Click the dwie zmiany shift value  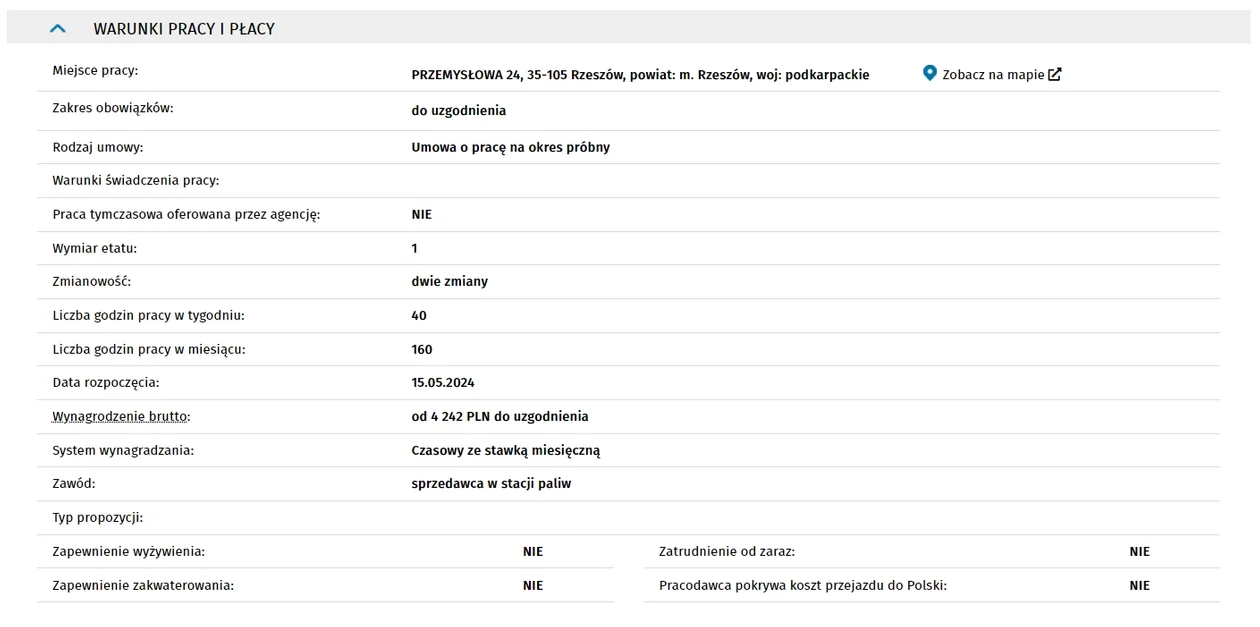pyautogui.click(x=449, y=282)
